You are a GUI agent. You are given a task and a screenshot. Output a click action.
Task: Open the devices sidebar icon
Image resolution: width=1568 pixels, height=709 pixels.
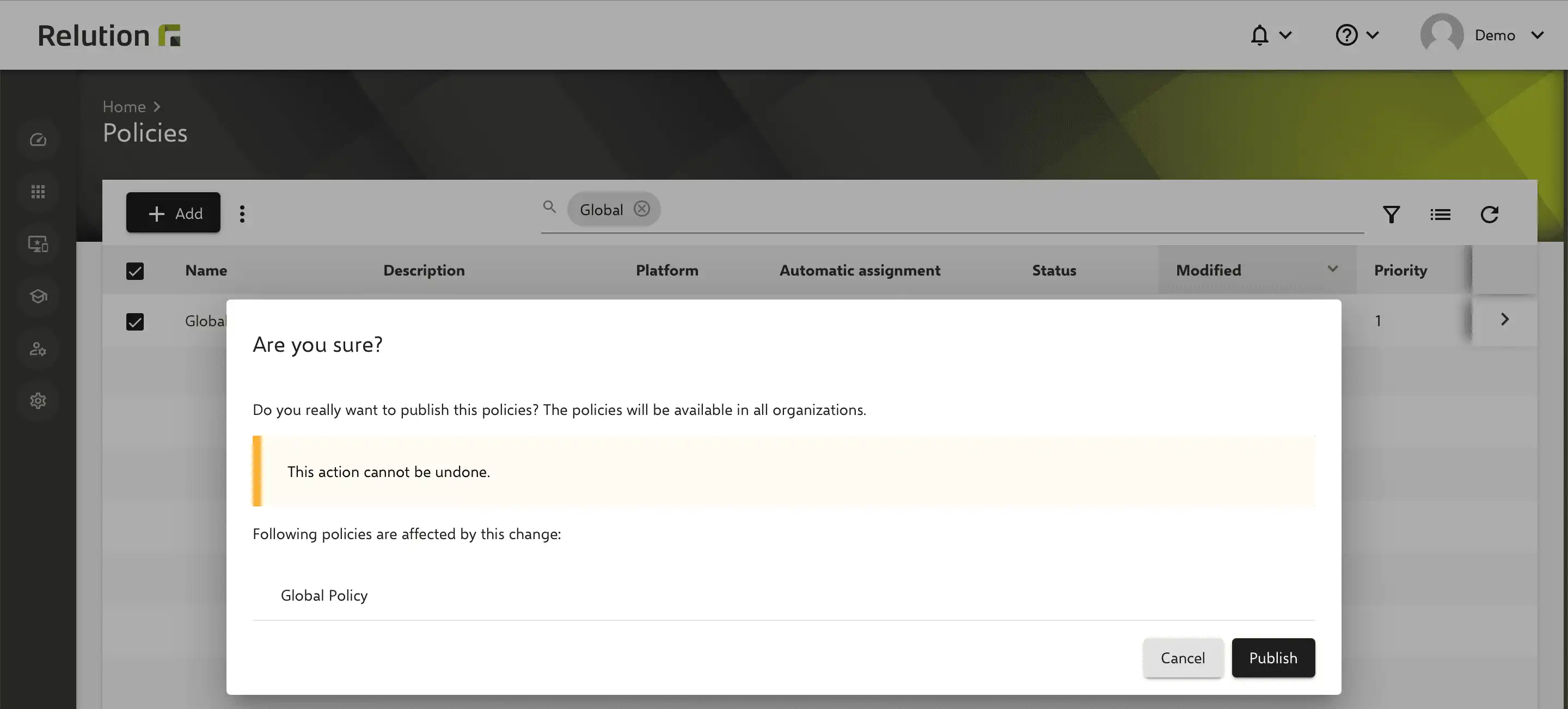pyautogui.click(x=38, y=244)
